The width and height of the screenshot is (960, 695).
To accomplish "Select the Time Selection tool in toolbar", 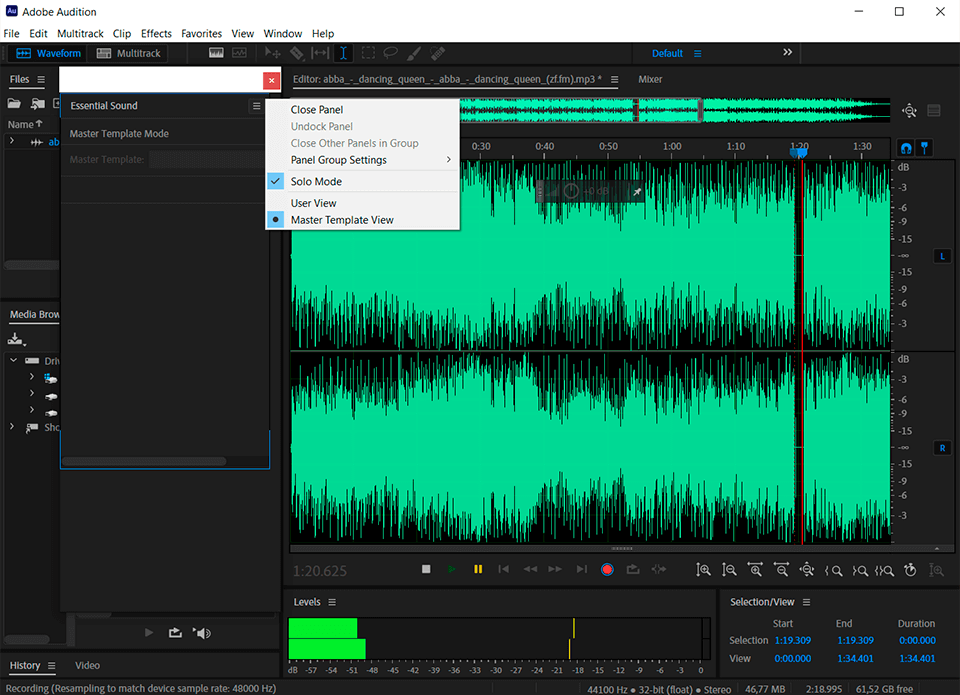I will (x=343, y=53).
